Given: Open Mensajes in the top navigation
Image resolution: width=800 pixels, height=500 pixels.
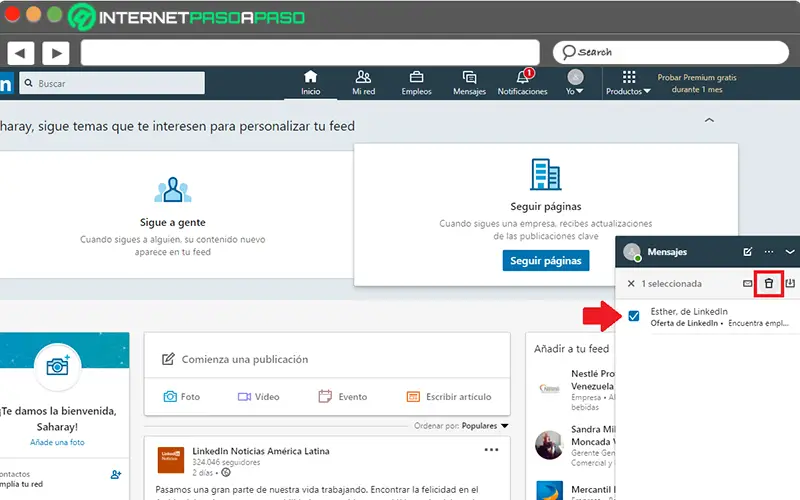Looking at the screenshot, I should (x=469, y=83).
